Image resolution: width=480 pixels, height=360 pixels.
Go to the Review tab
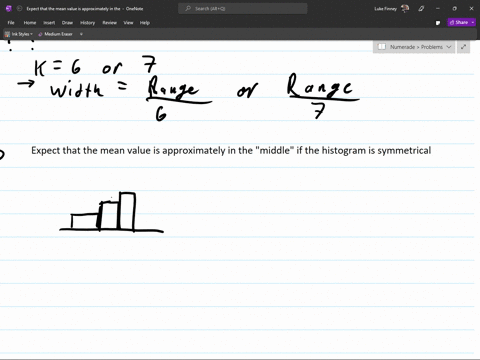click(110, 23)
